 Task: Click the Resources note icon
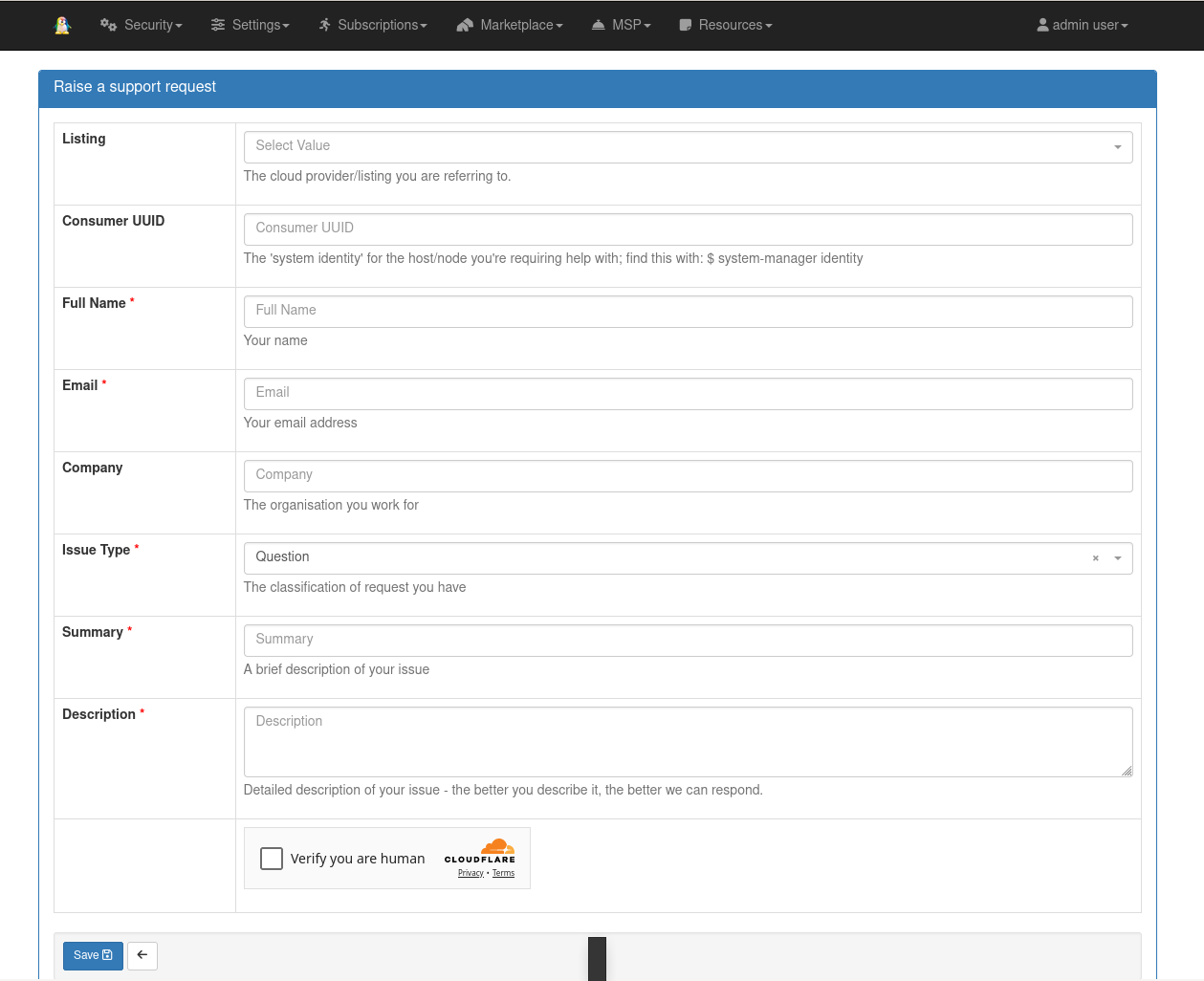coord(686,25)
